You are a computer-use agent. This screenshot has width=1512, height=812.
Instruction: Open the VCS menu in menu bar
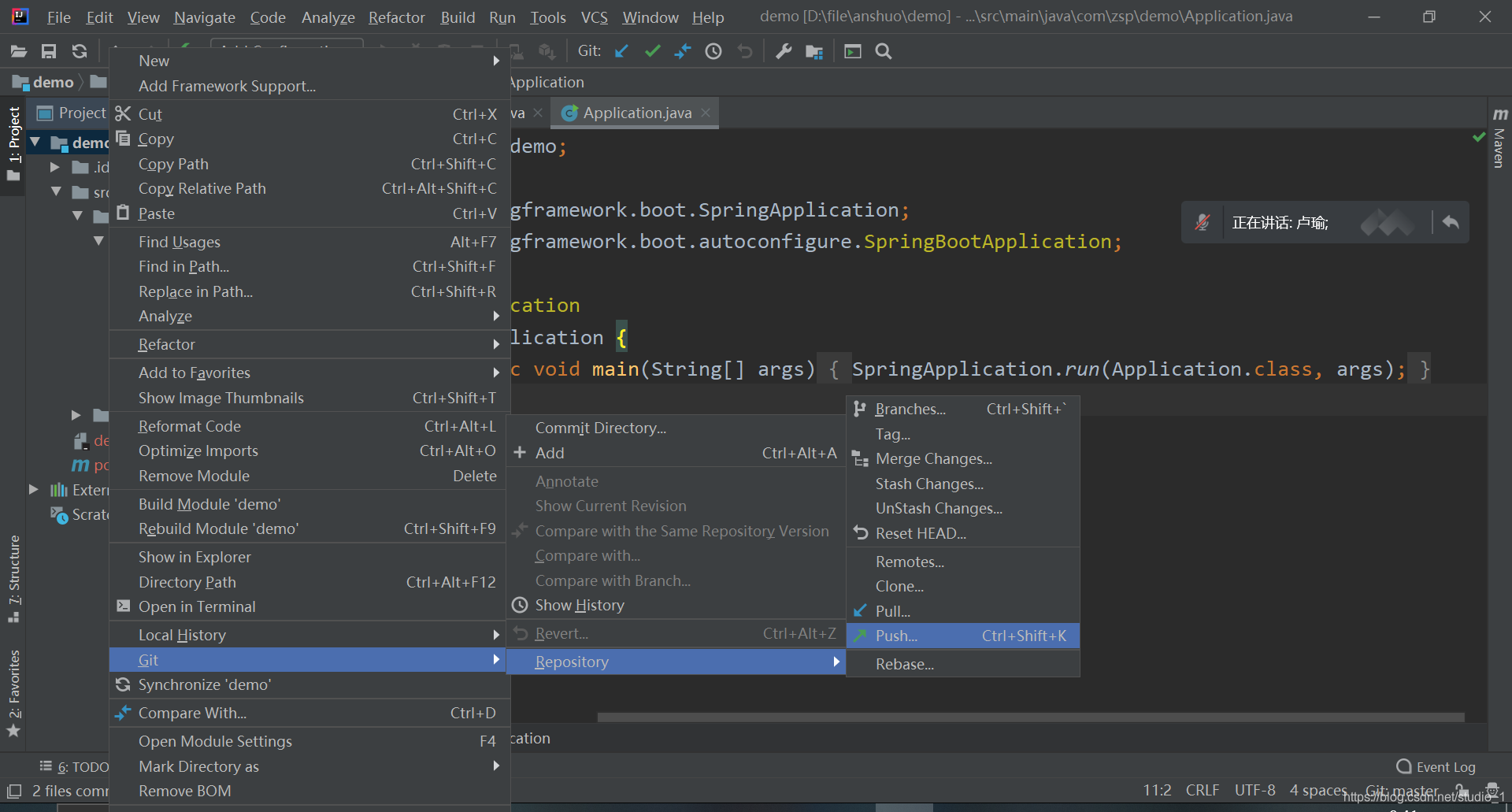tap(595, 17)
